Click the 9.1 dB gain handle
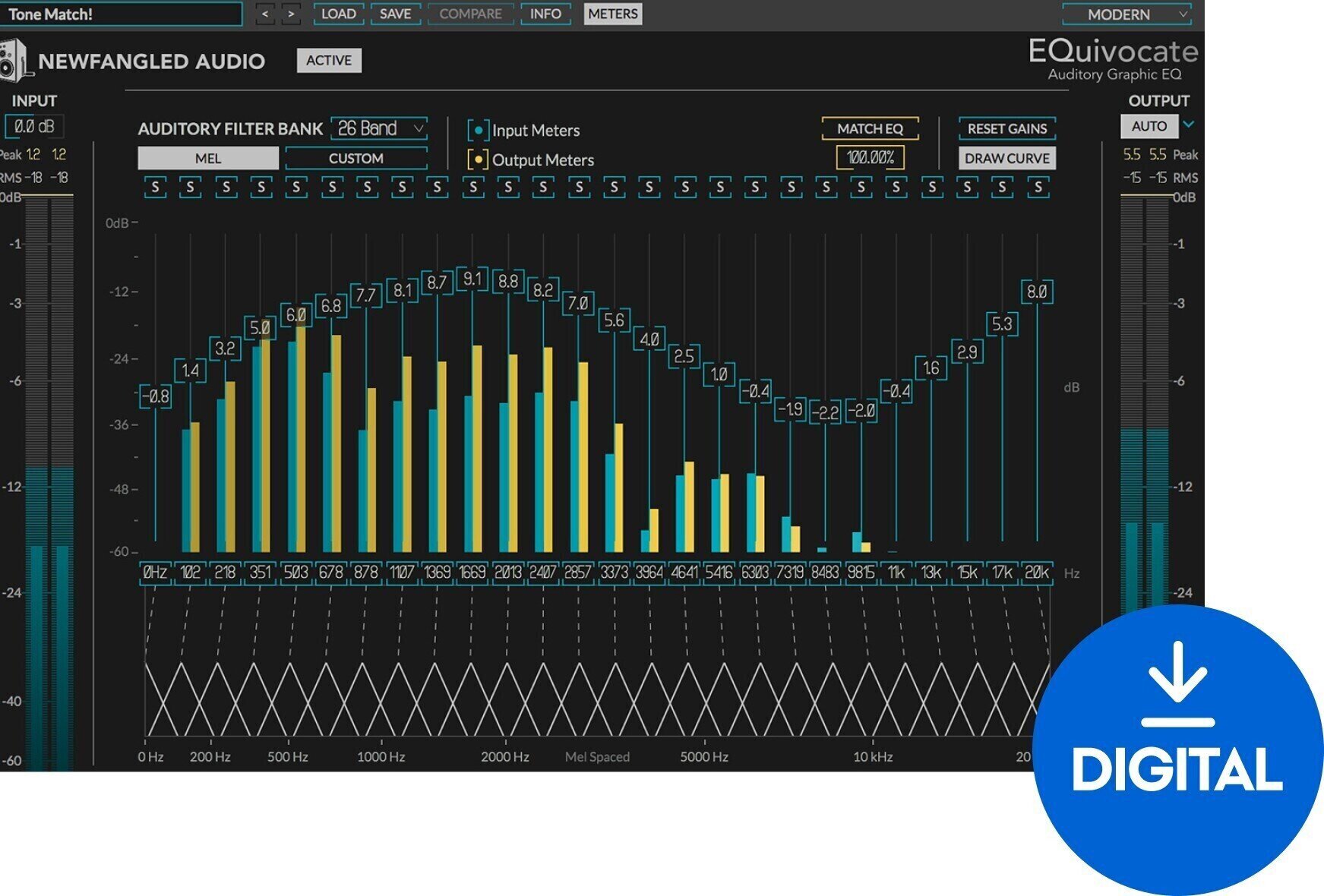This screenshot has width=1324, height=896. pyautogui.click(x=473, y=279)
